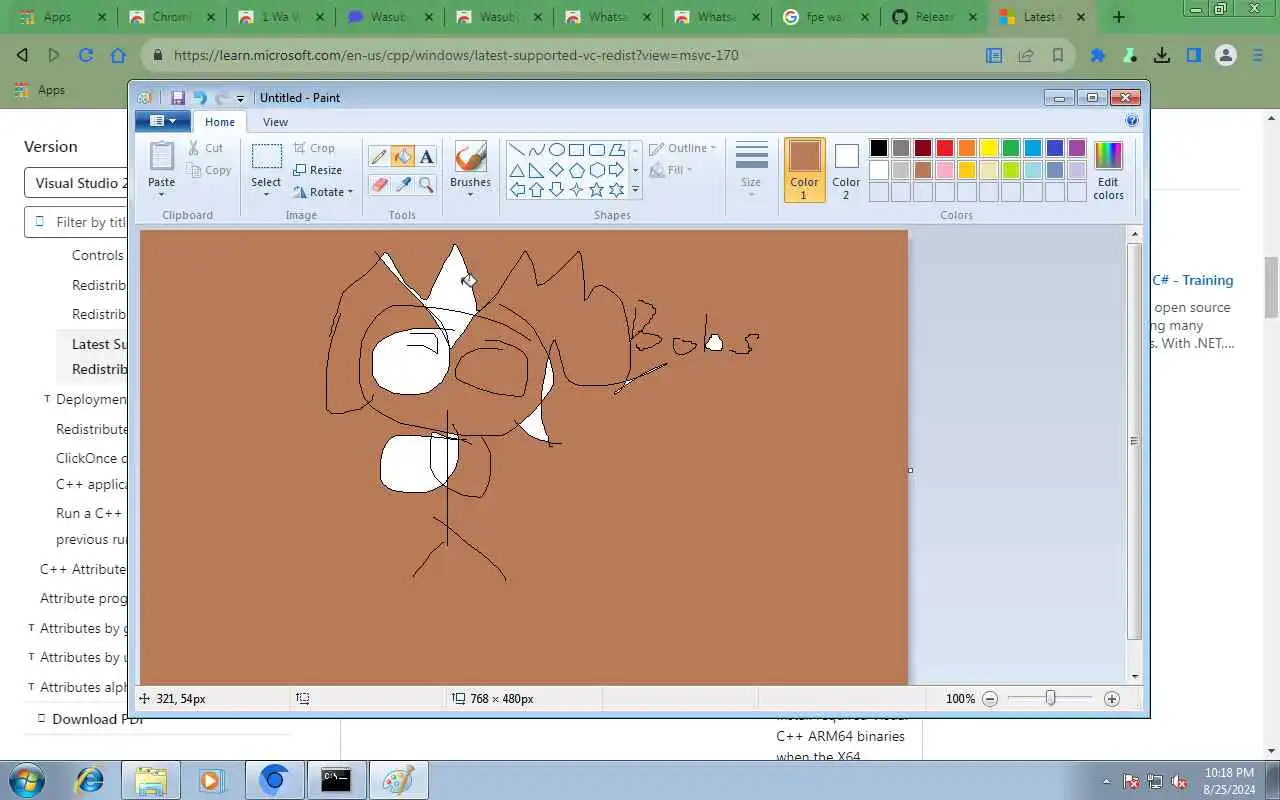Select the Eraser tool
This screenshot has height=800, width=1280.
click(378, 184)
